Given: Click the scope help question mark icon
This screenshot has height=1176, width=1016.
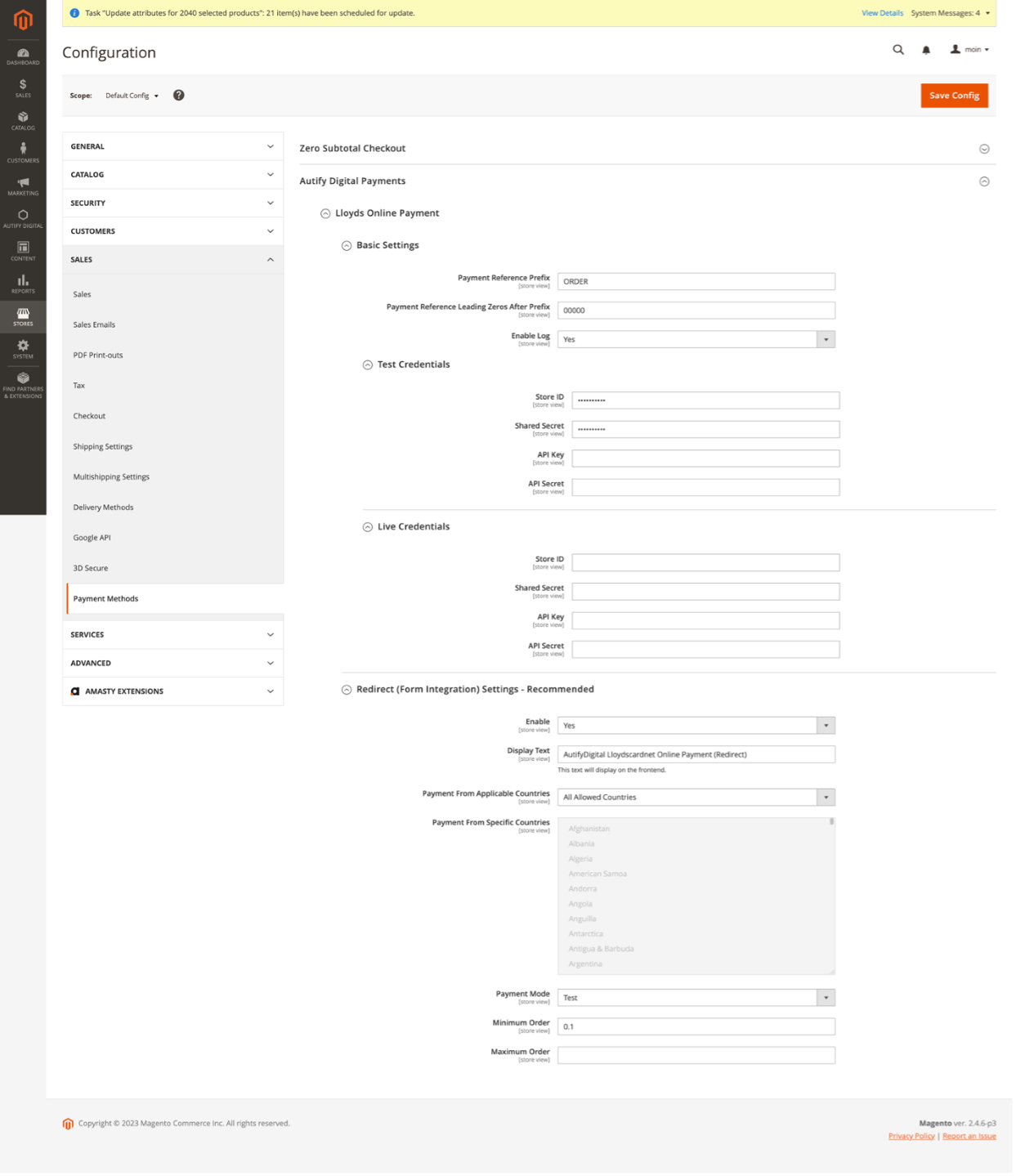Looking at the screenshot, I should click(x=178, y=96).
